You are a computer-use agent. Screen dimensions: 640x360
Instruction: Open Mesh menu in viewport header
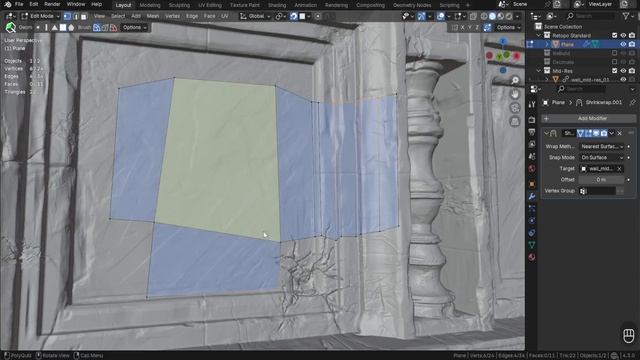[153, 16]
